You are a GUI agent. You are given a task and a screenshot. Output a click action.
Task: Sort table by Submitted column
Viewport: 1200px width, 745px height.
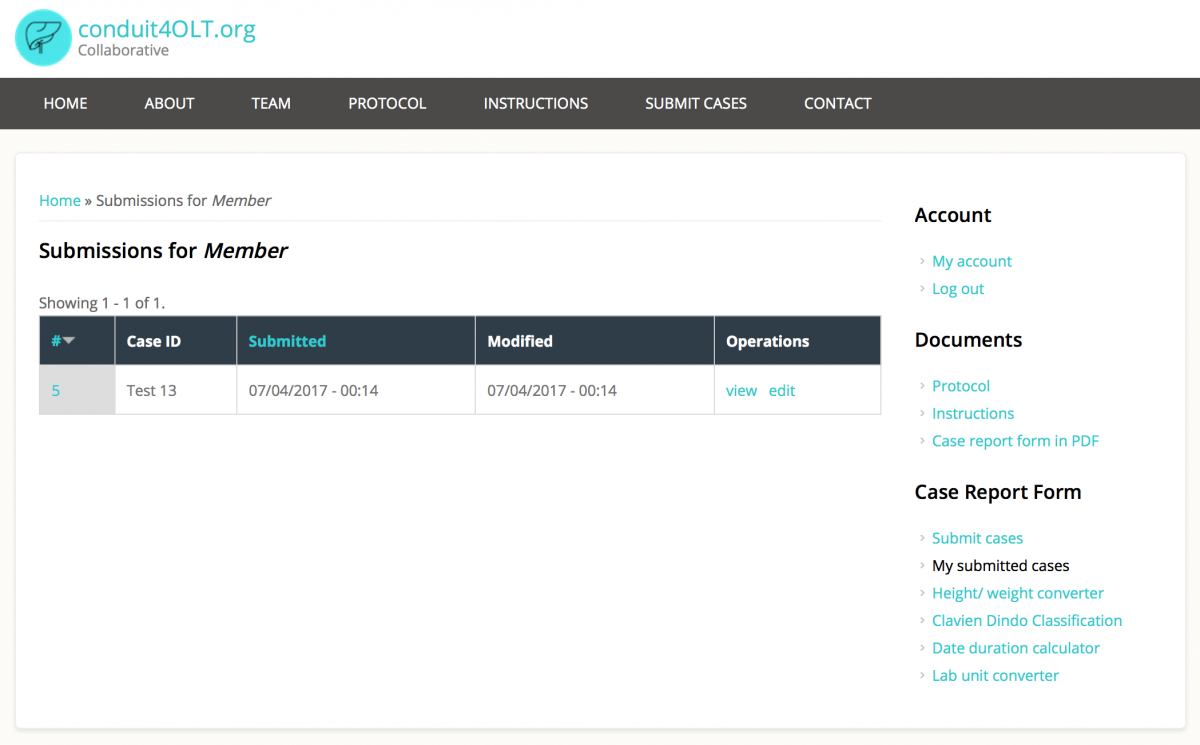click(x=287, y=341)
